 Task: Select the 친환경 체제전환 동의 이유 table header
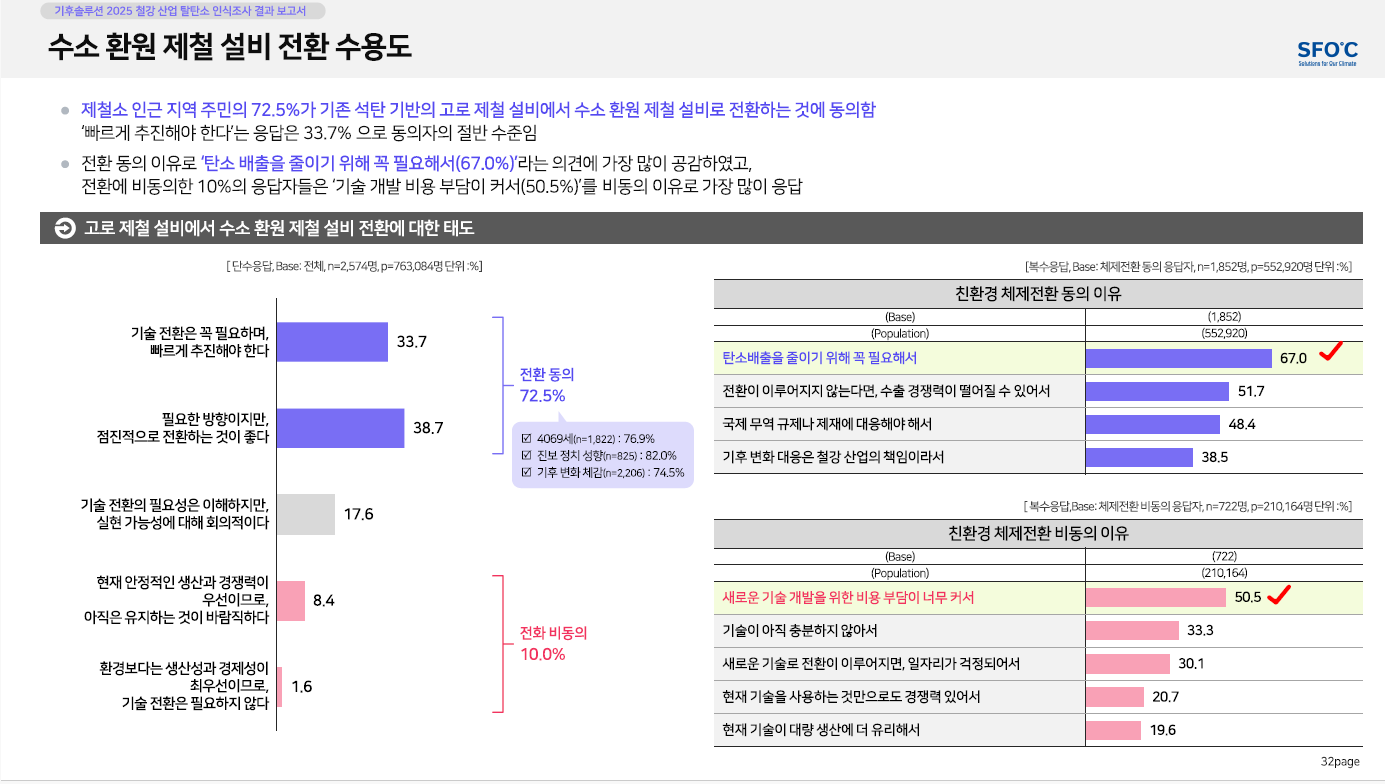(1038, 294)
